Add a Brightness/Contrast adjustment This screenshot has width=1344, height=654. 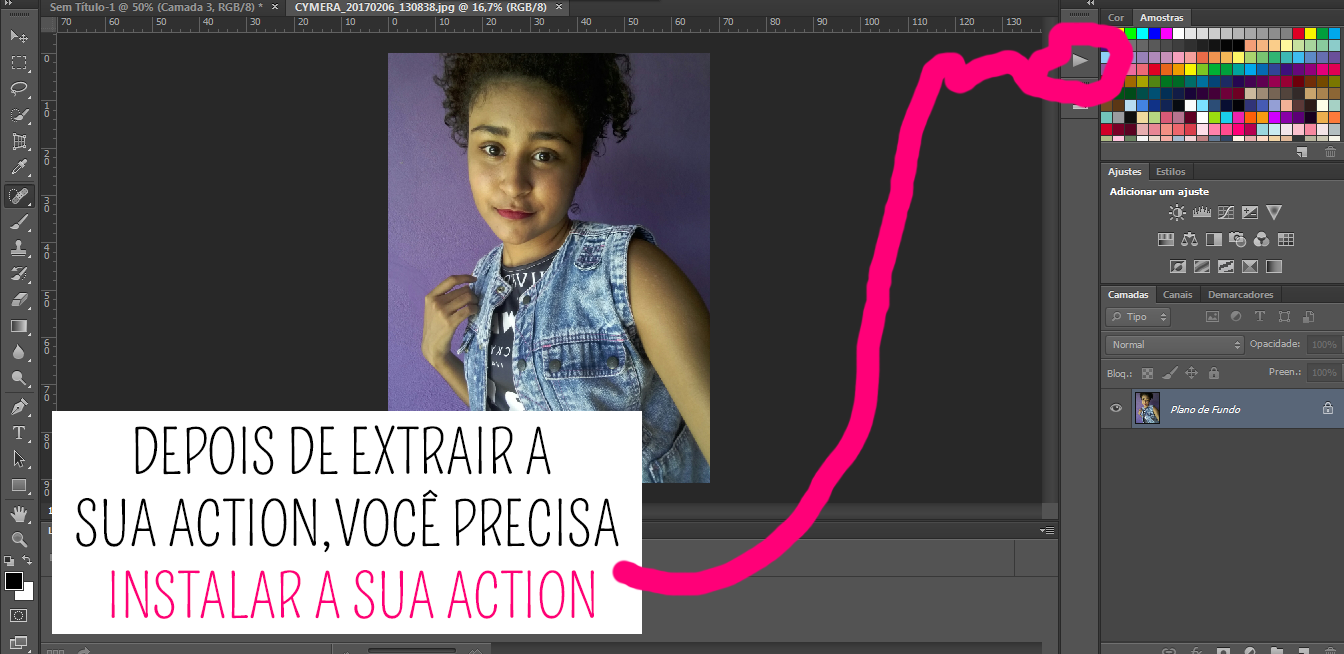coord(1177,212)
